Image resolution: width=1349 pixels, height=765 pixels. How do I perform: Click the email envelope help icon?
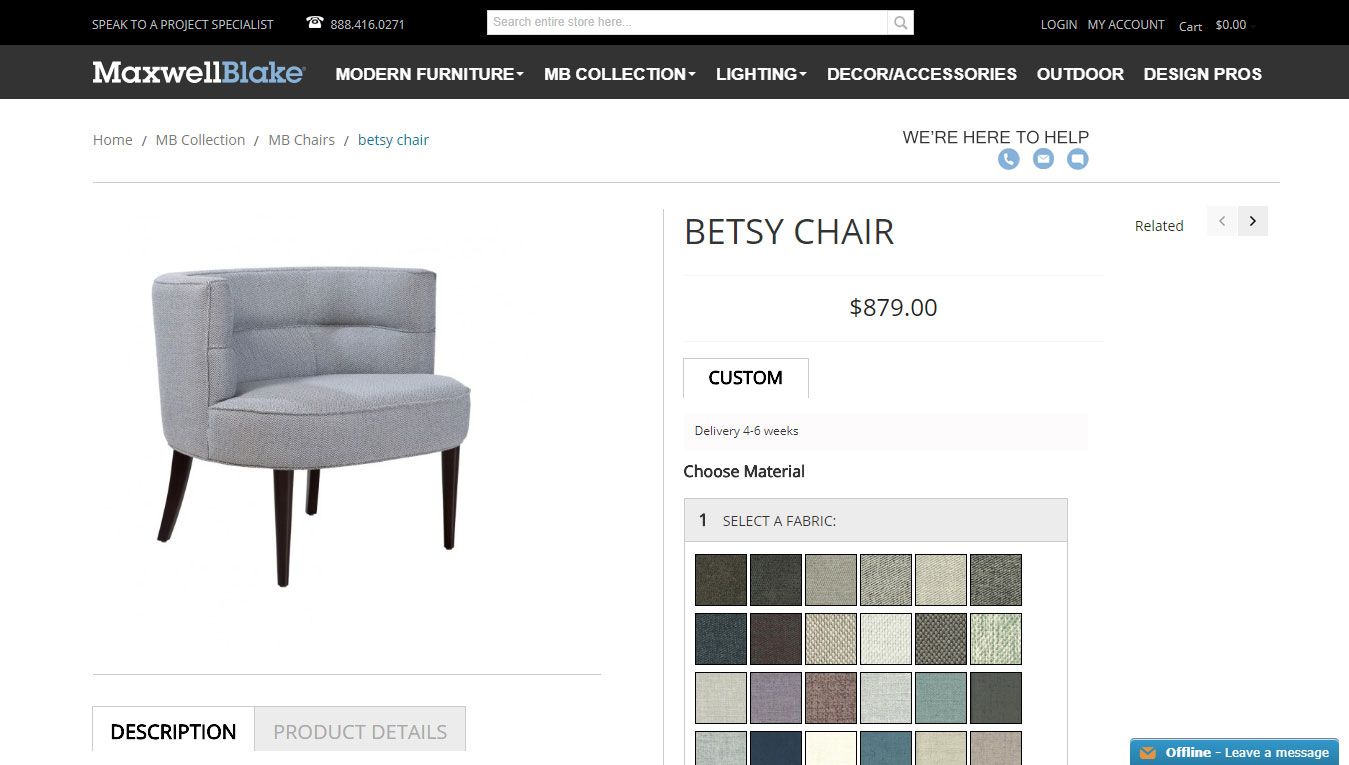pyautogui.click(x=1043, y=159)
